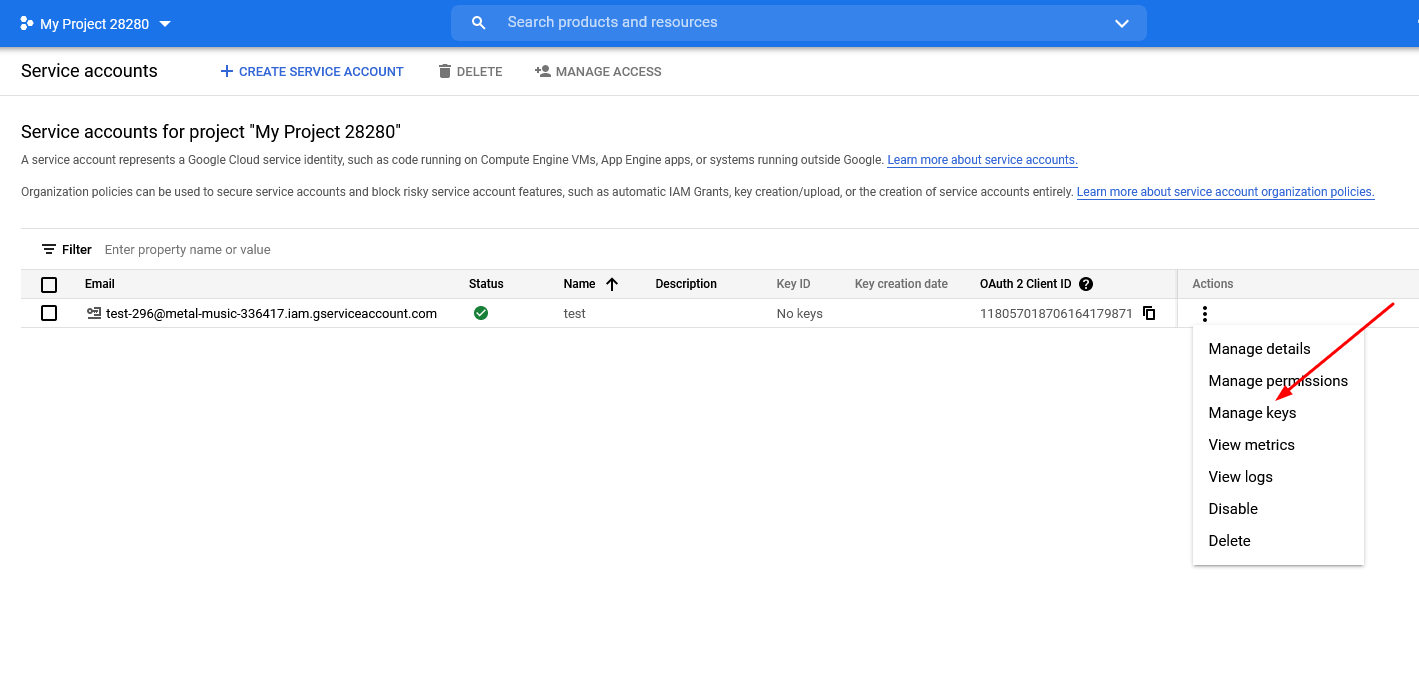This screenshot has width=1419, height=683.
Task: Click the project logo icon beside My Project 28280
Action: point(27,23)
